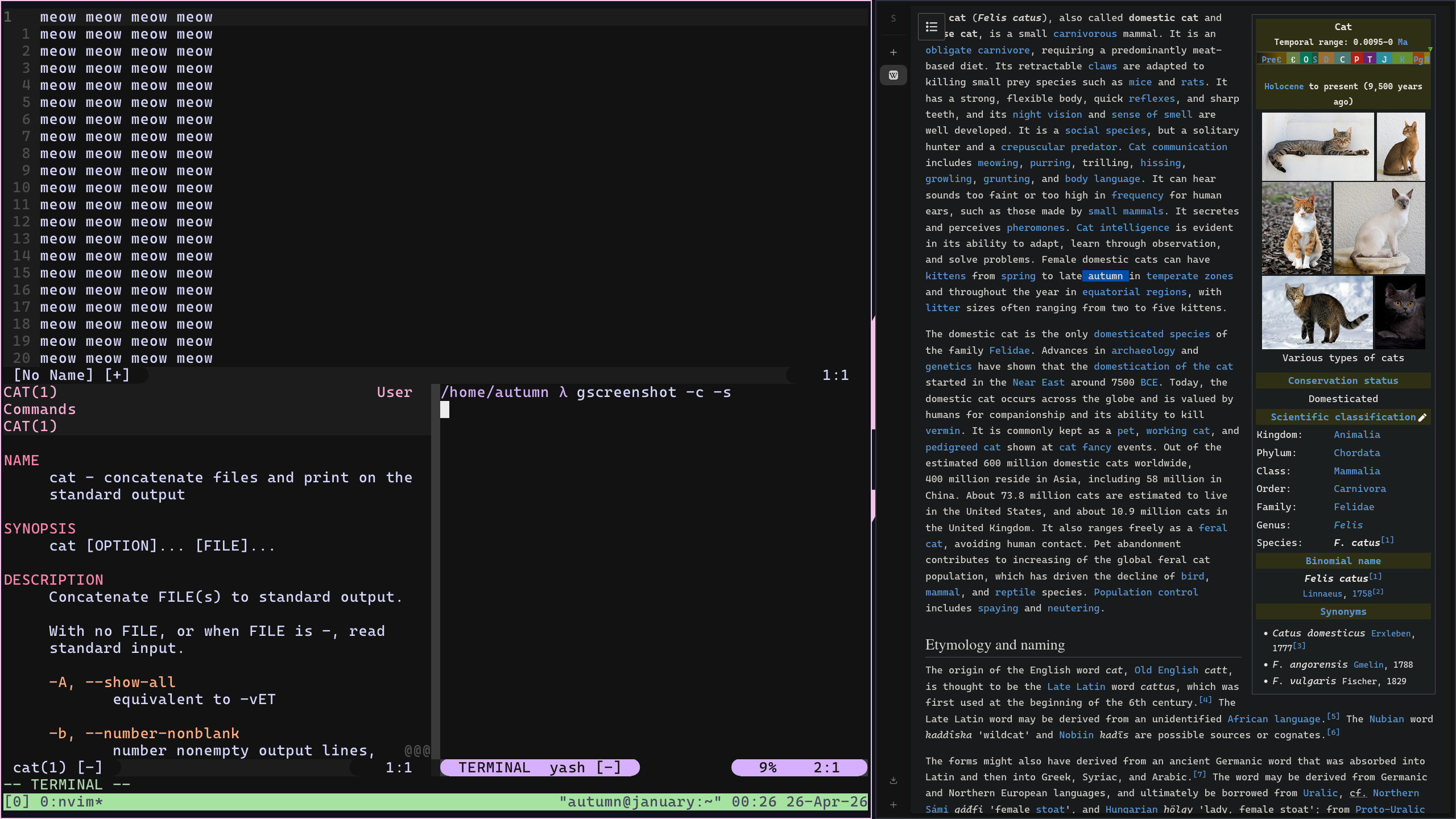
Task: Click the 'cat(1) [-]' status line
Action: tap(58, 768)
